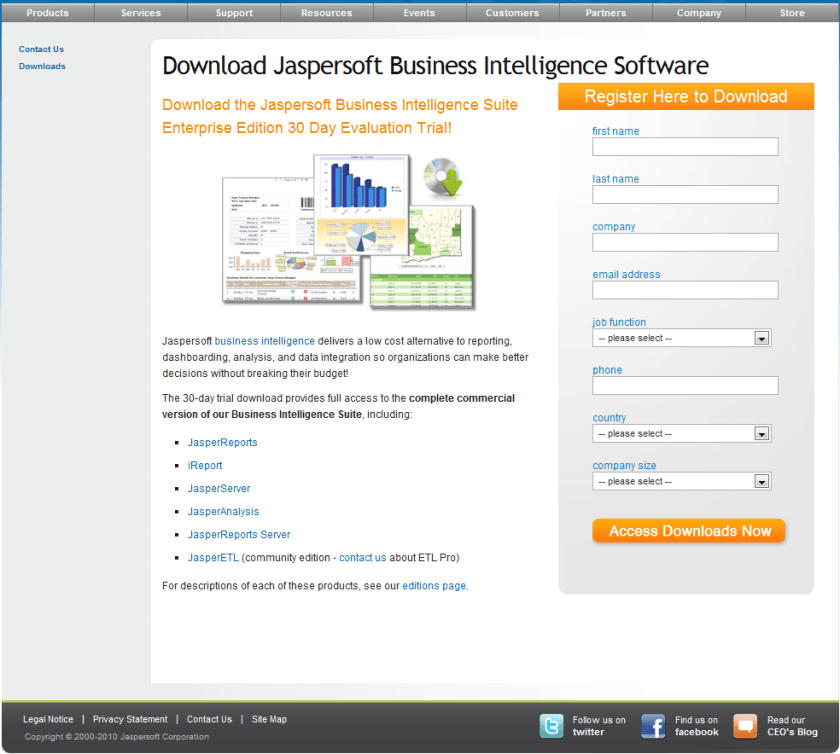The width and height of the screenshot is (840, 754).
Task: Click the Facebook icon in footer
Action: click(x=653, y=726)
